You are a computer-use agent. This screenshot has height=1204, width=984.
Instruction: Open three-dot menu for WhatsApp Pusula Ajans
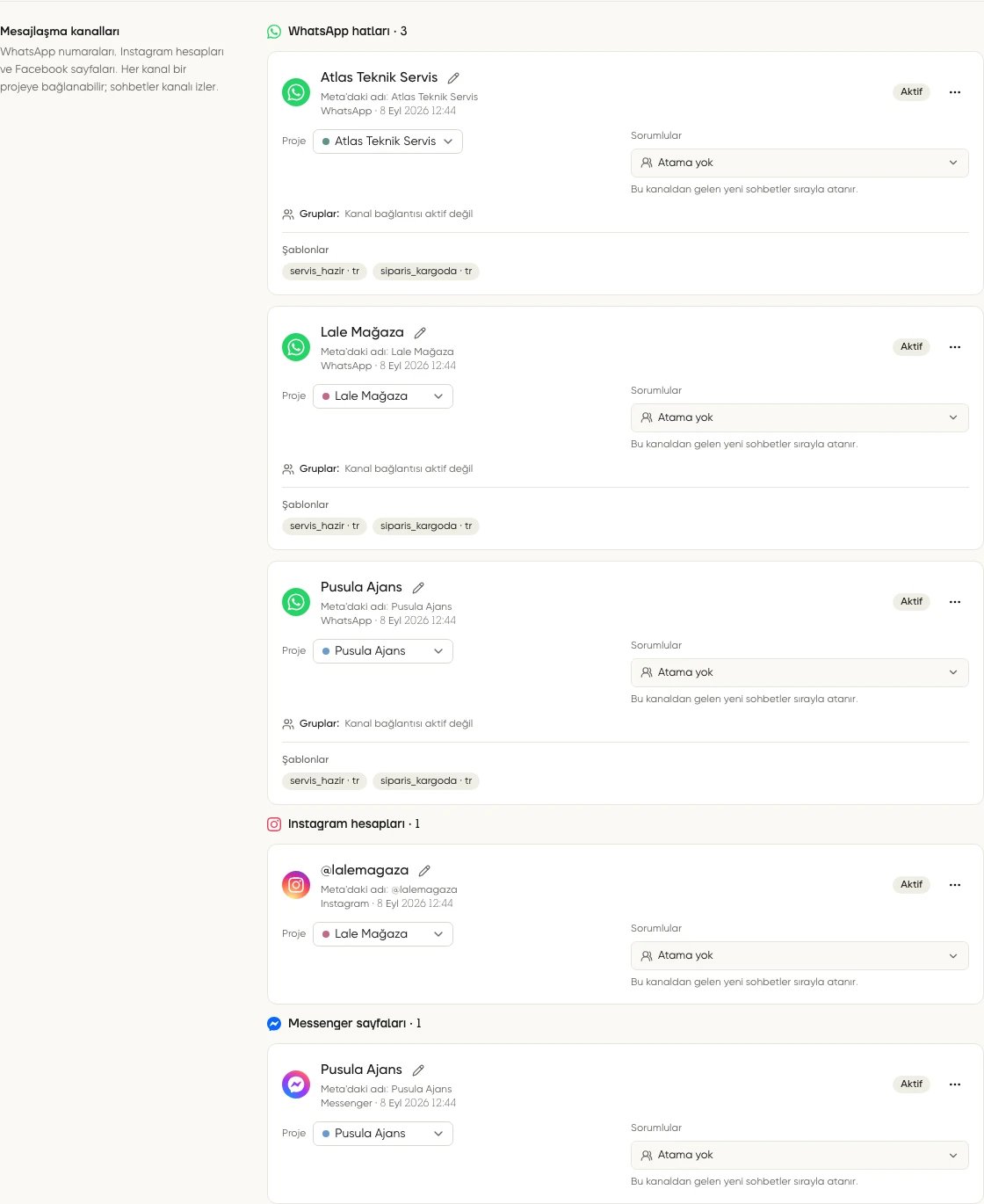click(x=955, y=602)
